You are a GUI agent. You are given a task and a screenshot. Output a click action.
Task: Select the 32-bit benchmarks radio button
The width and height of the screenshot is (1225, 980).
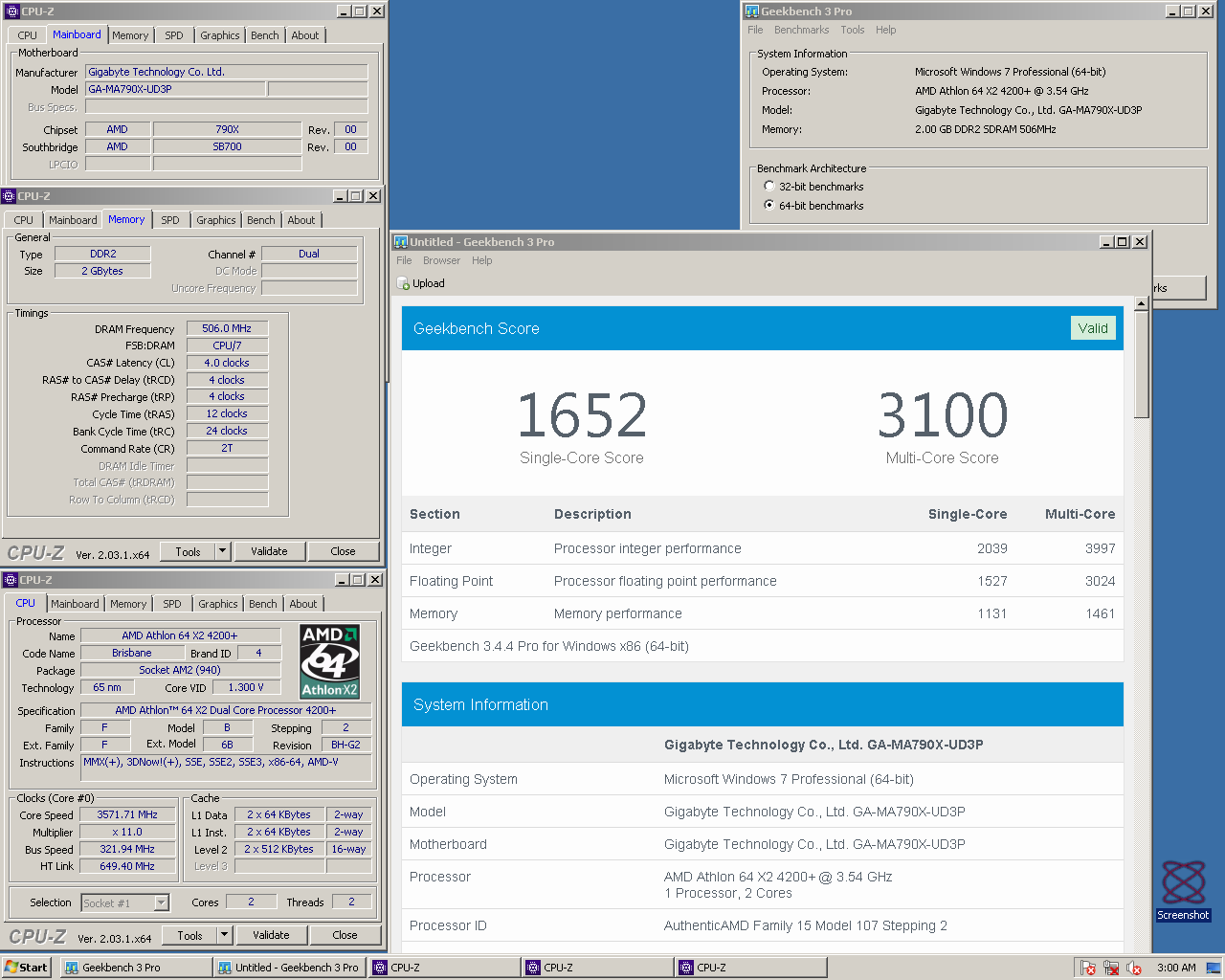tap(769, 187)
